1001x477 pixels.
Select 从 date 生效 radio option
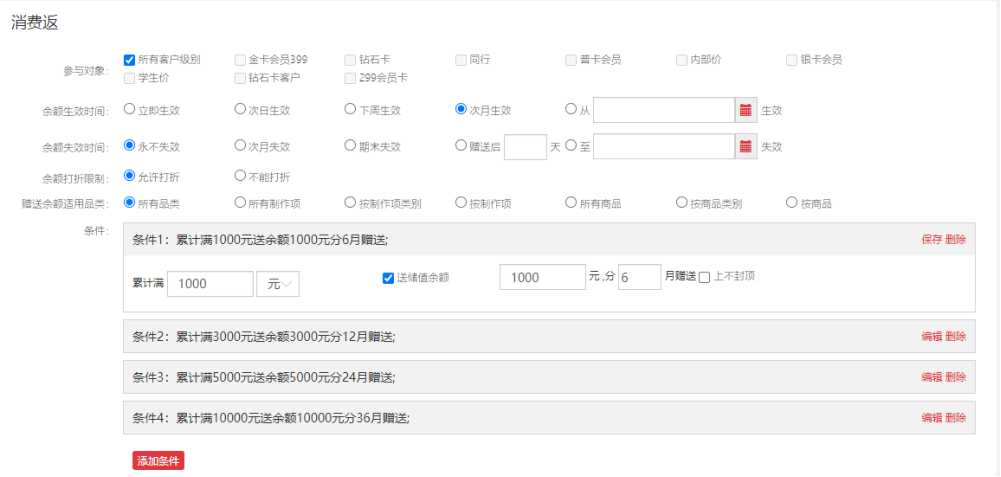(x=571, y=109)
